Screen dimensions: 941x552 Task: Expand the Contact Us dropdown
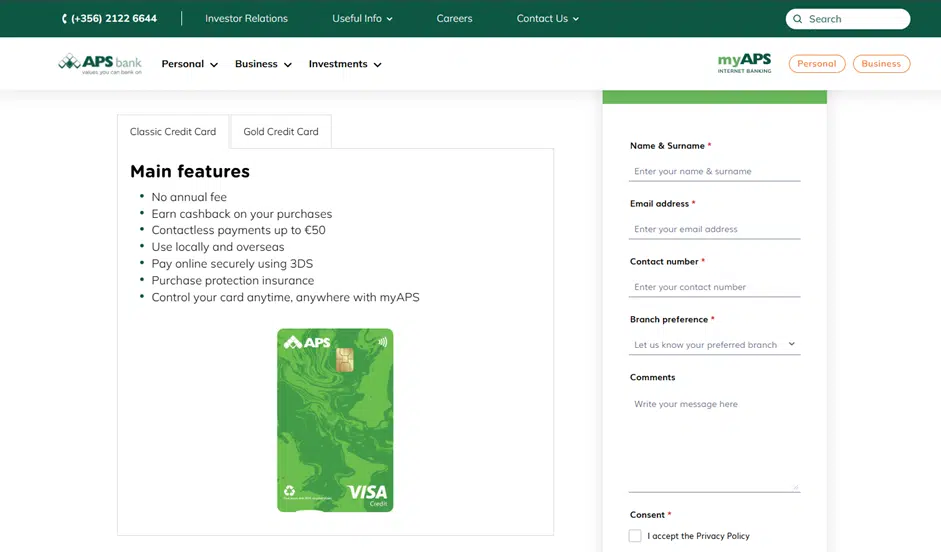tap(548, 19)
